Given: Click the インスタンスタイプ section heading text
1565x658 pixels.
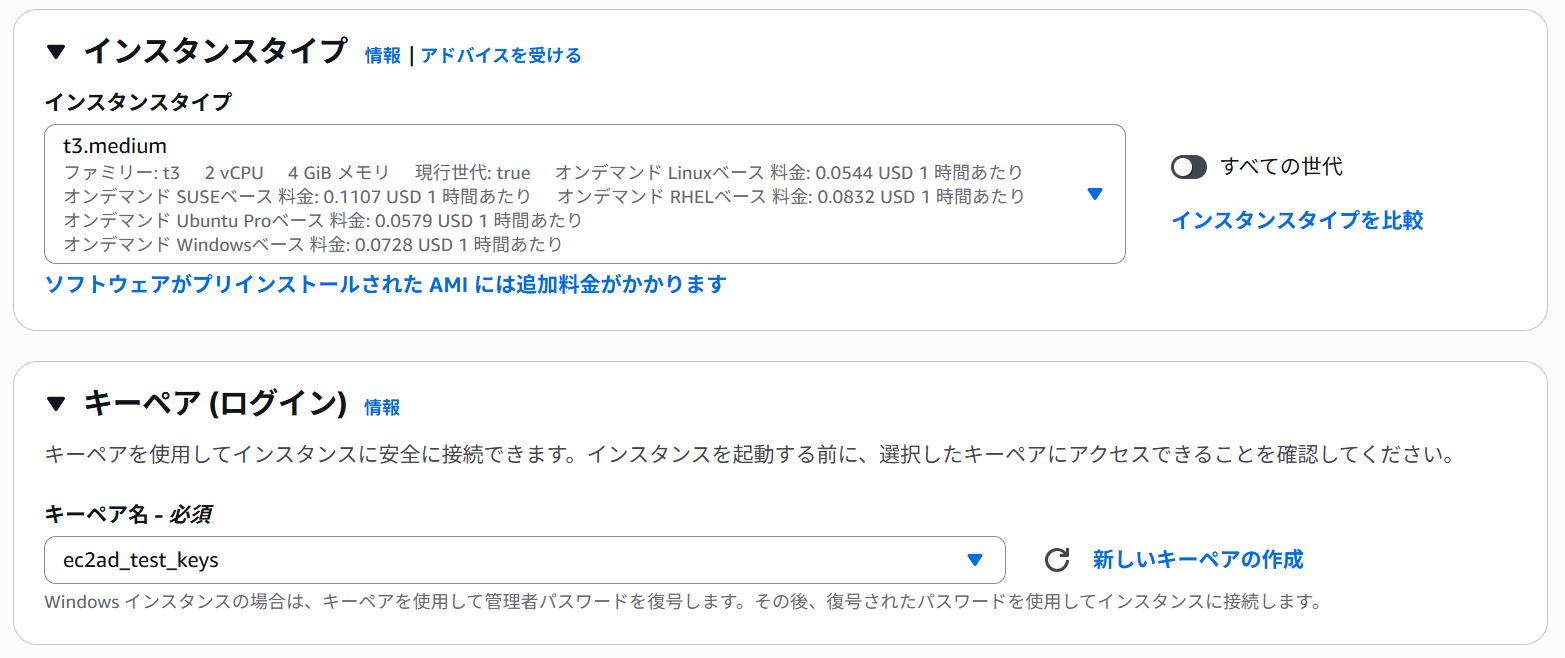Looking at the screenshot, I should [x=215, y=51].
